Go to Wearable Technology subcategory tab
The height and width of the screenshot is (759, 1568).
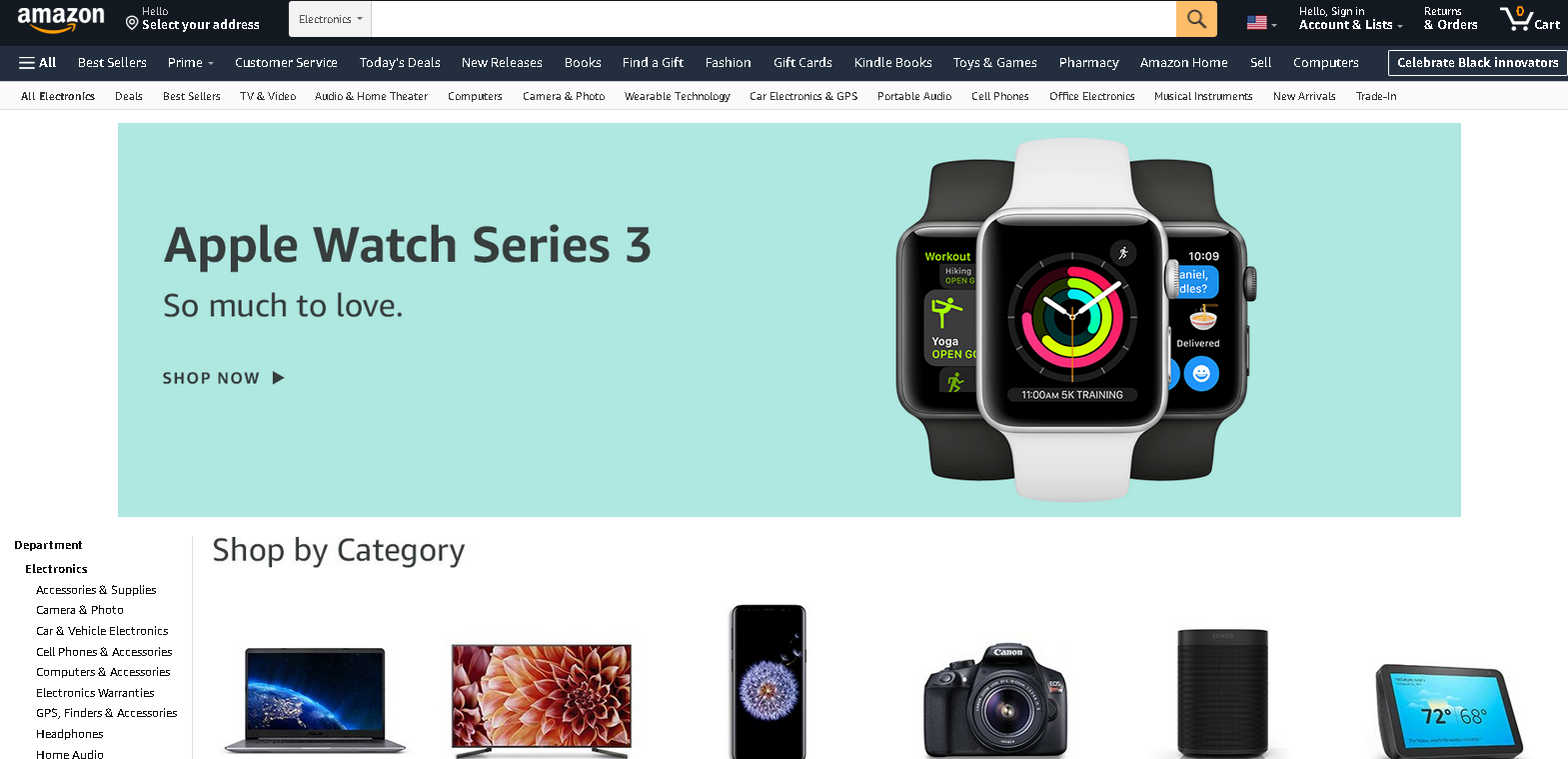[678, 96]
